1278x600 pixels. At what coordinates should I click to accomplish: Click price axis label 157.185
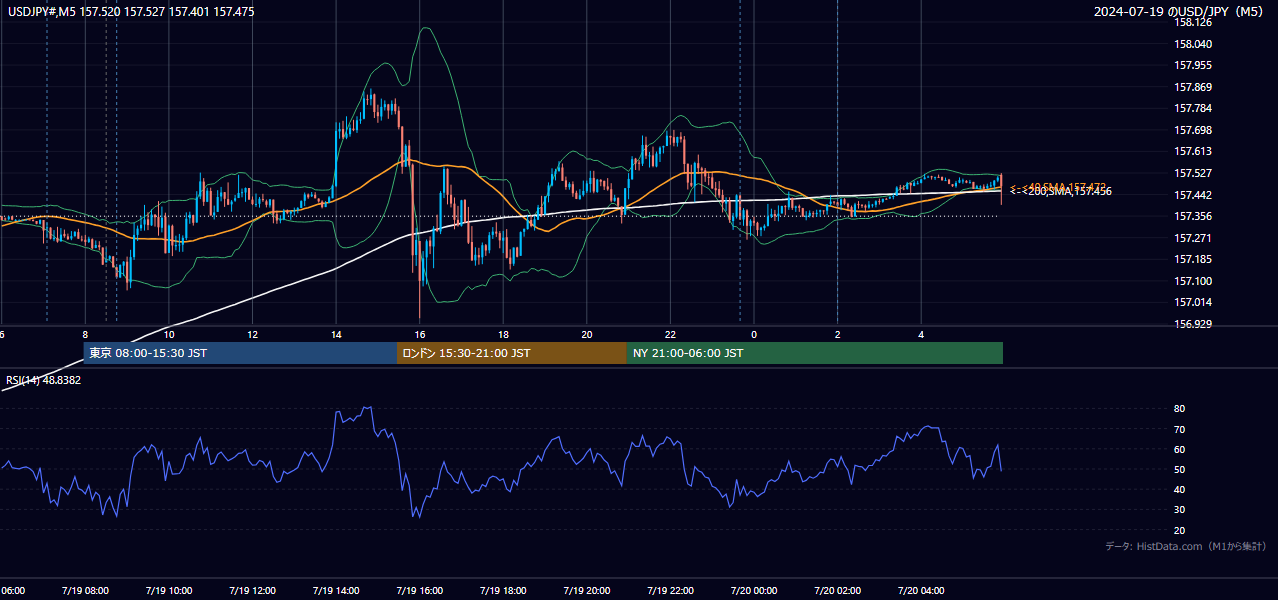click(1193, 259)
